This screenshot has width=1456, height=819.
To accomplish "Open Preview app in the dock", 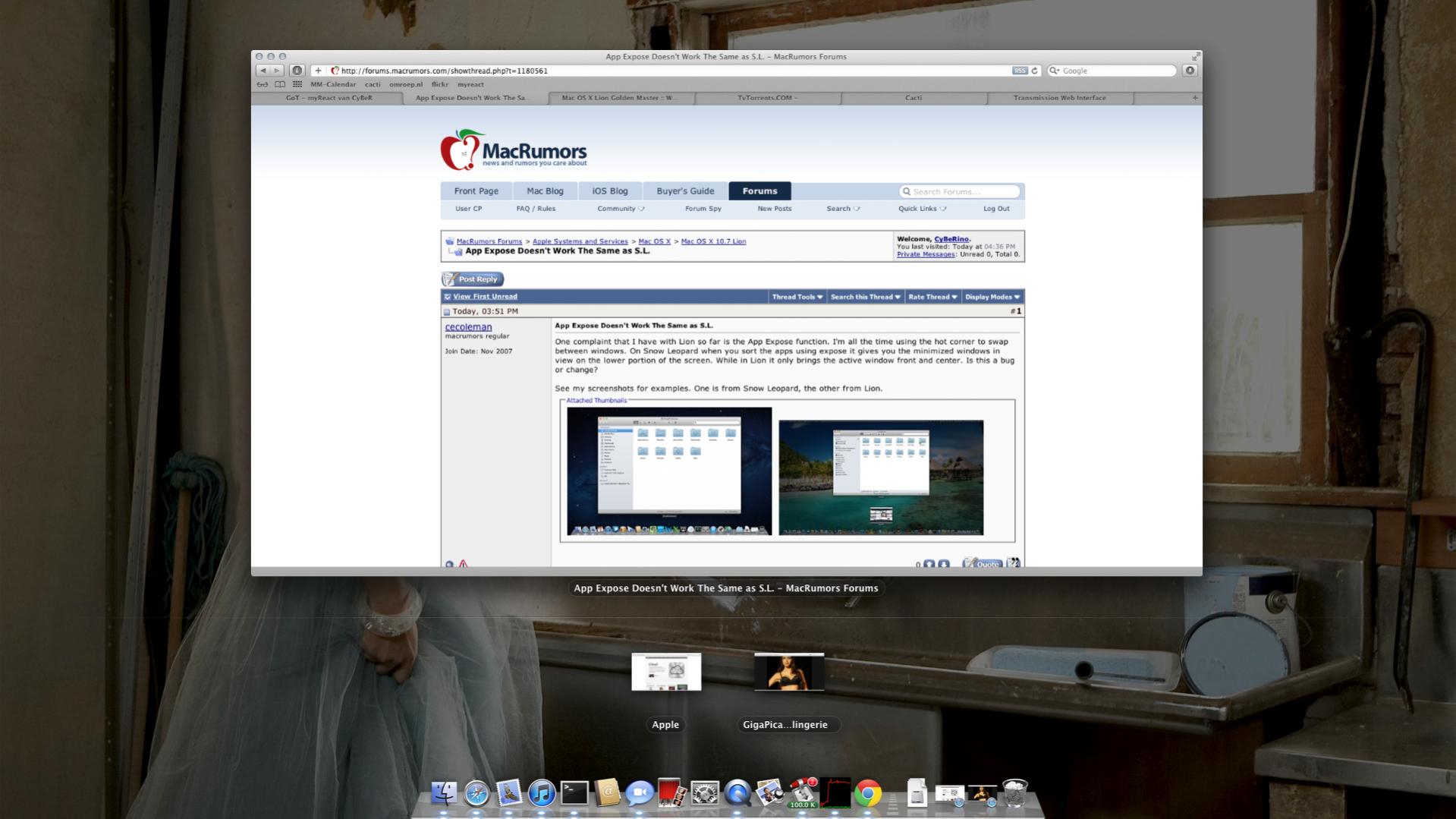I will (x=770, y=793).
